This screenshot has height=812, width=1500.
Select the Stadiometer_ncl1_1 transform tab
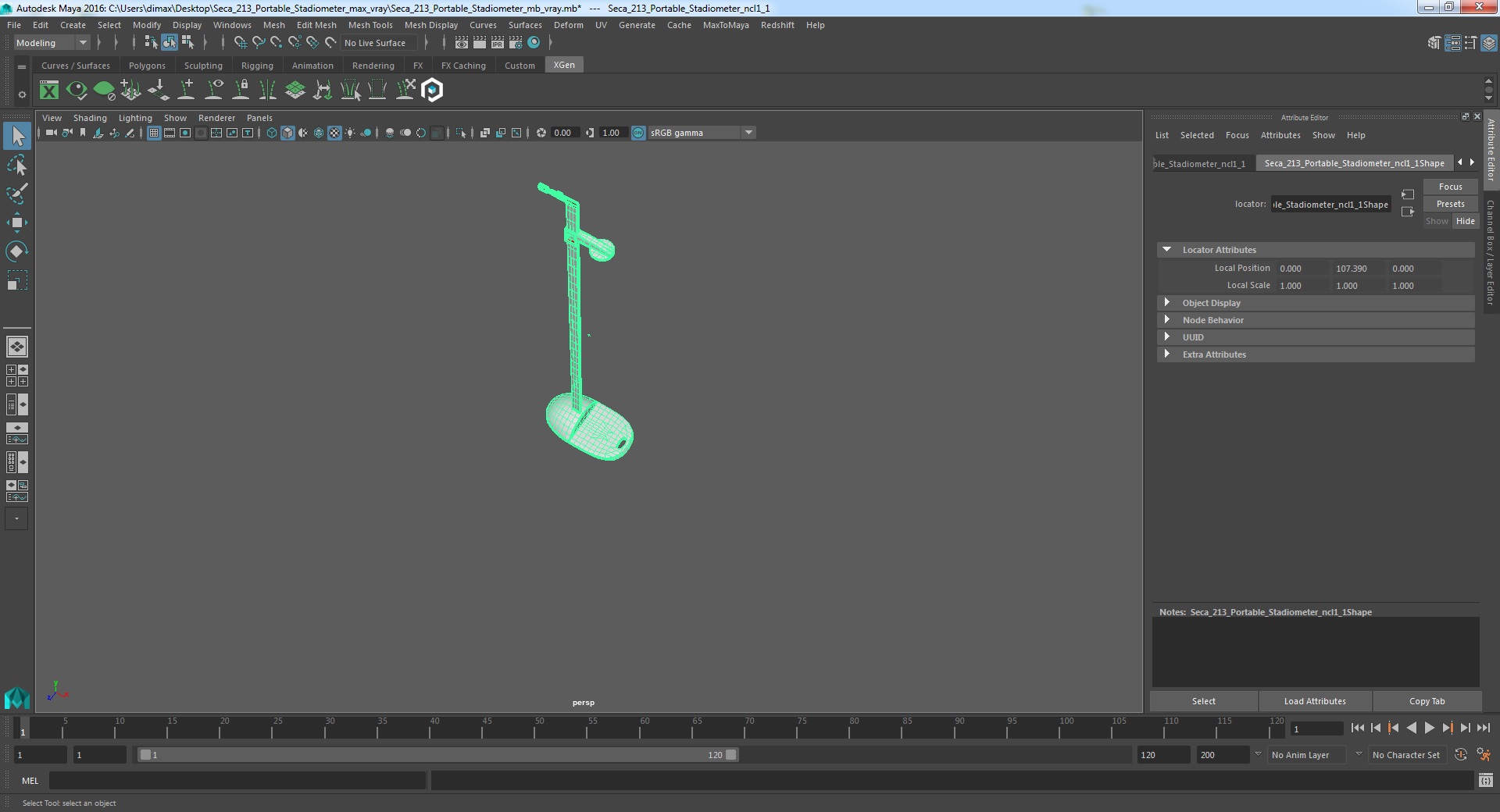click(x=1200, y=163)
